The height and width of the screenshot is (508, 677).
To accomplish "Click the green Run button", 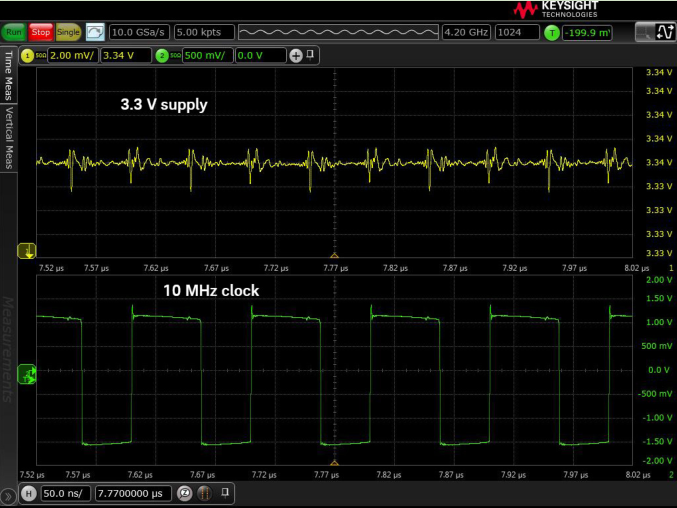I will pos(14,32).
